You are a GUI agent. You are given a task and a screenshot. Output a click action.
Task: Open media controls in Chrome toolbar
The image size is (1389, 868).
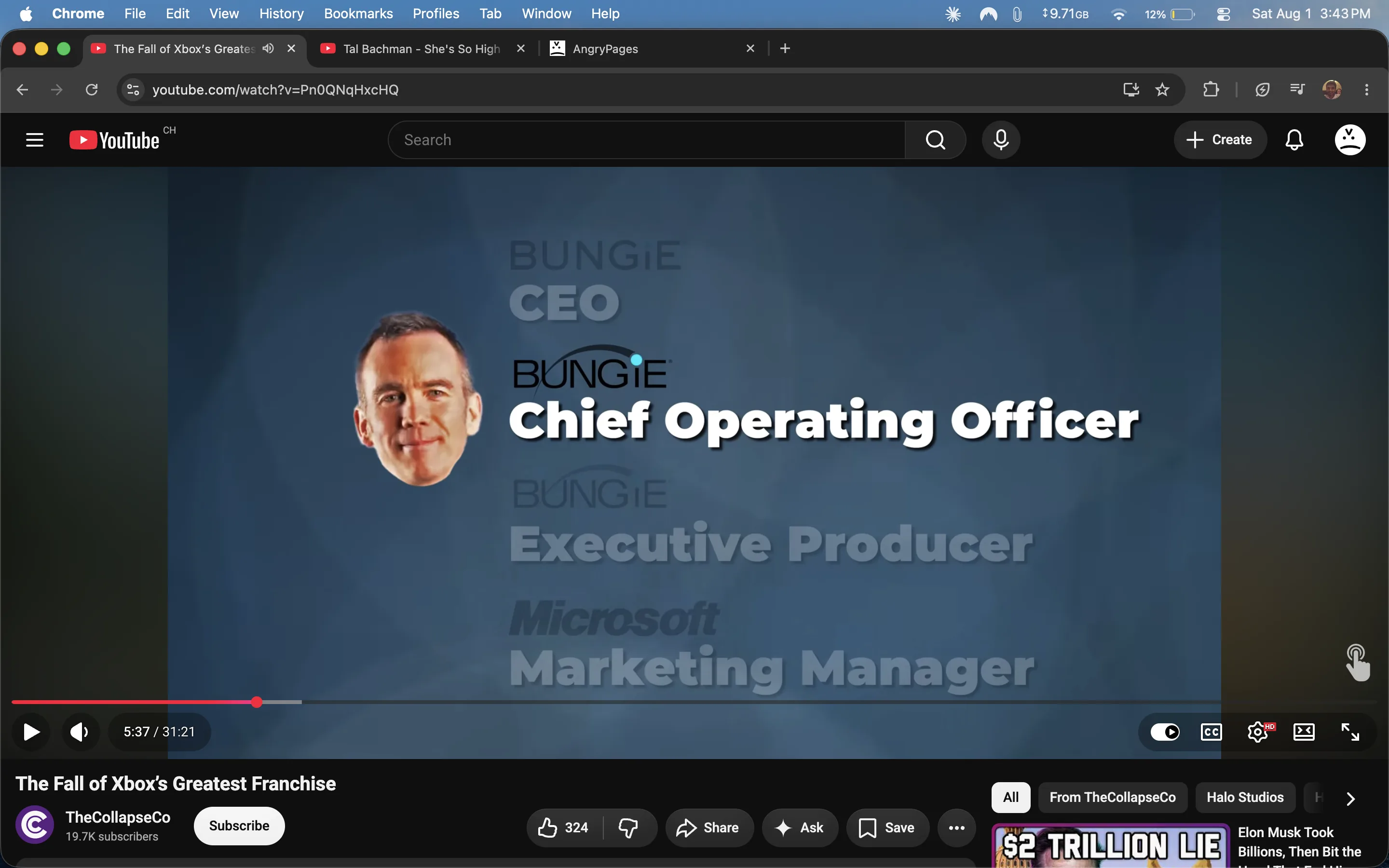(1297, 90)
